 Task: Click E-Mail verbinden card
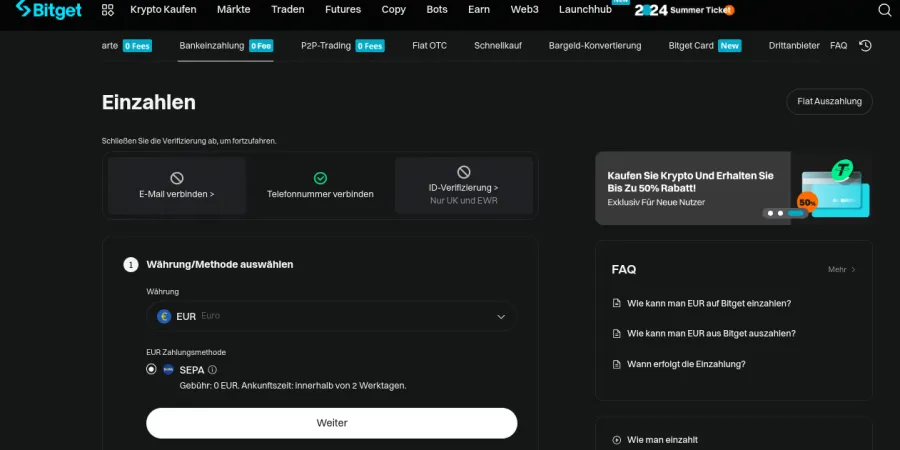[x=177, y=186]
